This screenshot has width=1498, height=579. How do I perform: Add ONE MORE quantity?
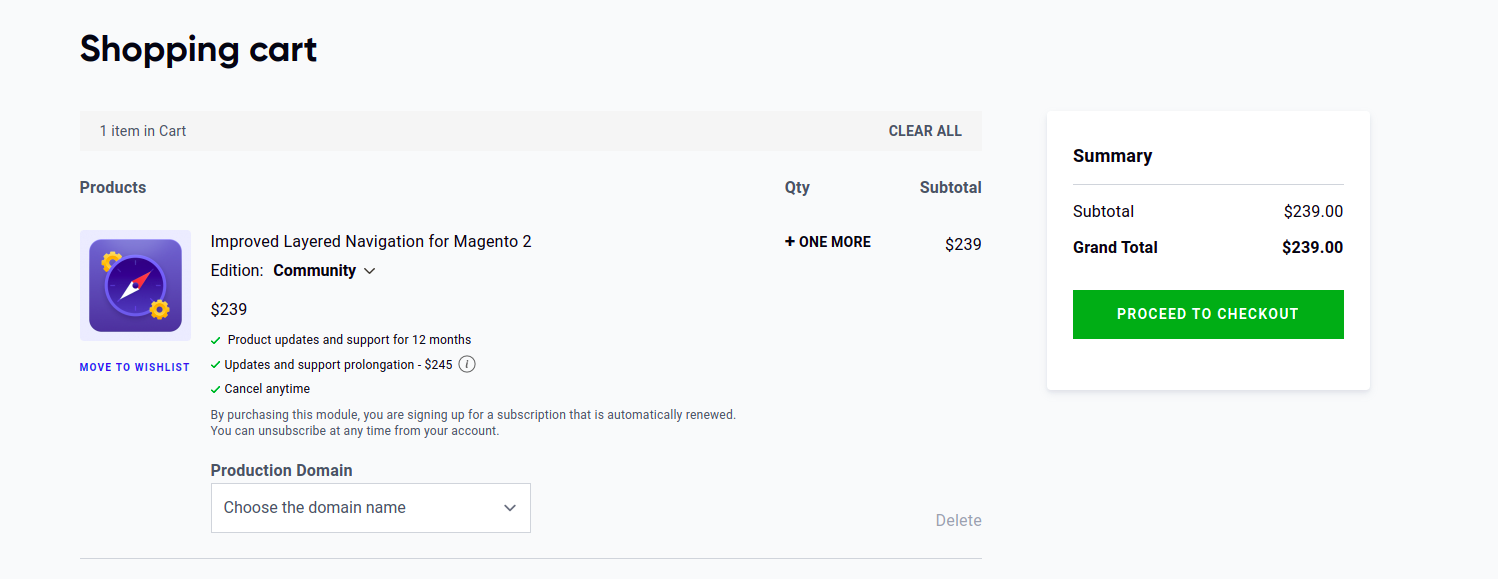click(828, 242)
